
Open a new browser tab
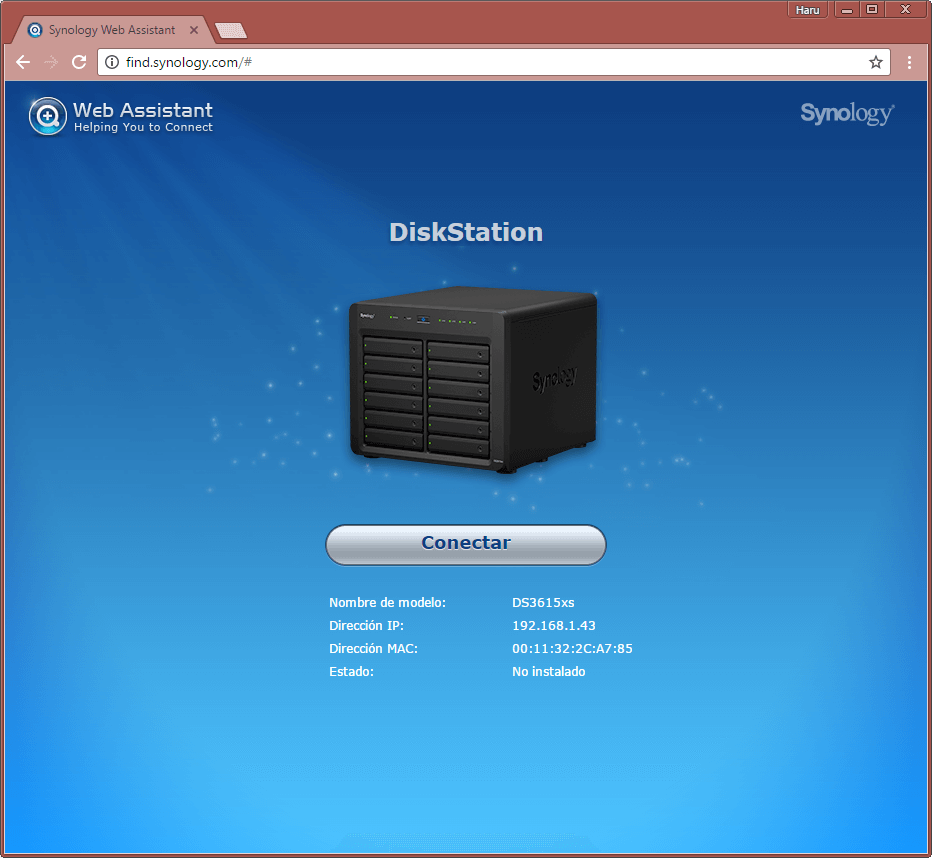[231, 31]
